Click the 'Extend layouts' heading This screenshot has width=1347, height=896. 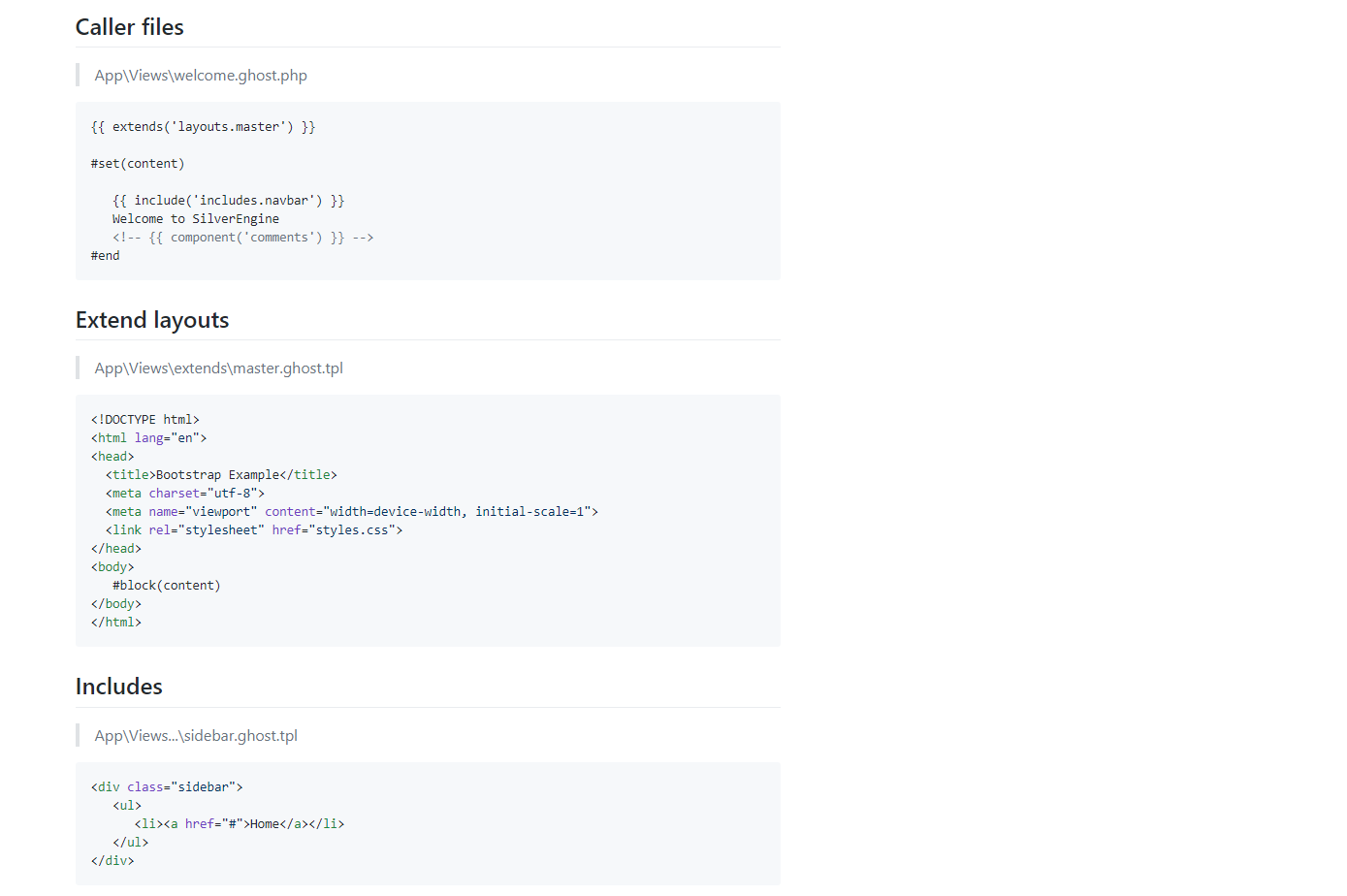152,320
